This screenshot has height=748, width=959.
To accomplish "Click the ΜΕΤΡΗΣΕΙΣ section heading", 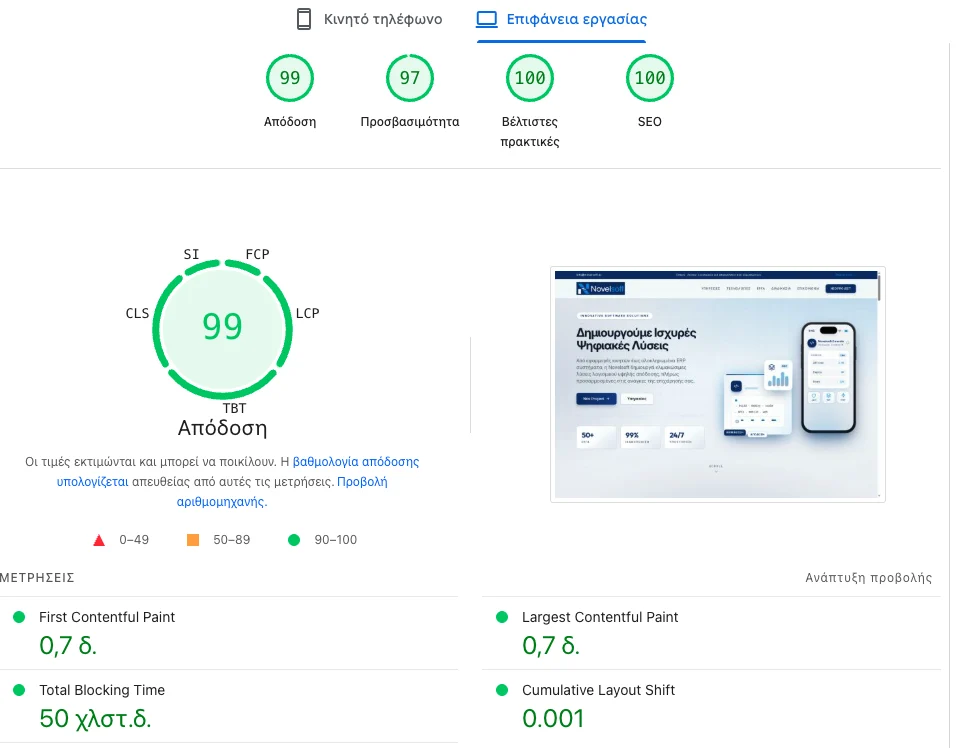I will (x=37, y=577).
